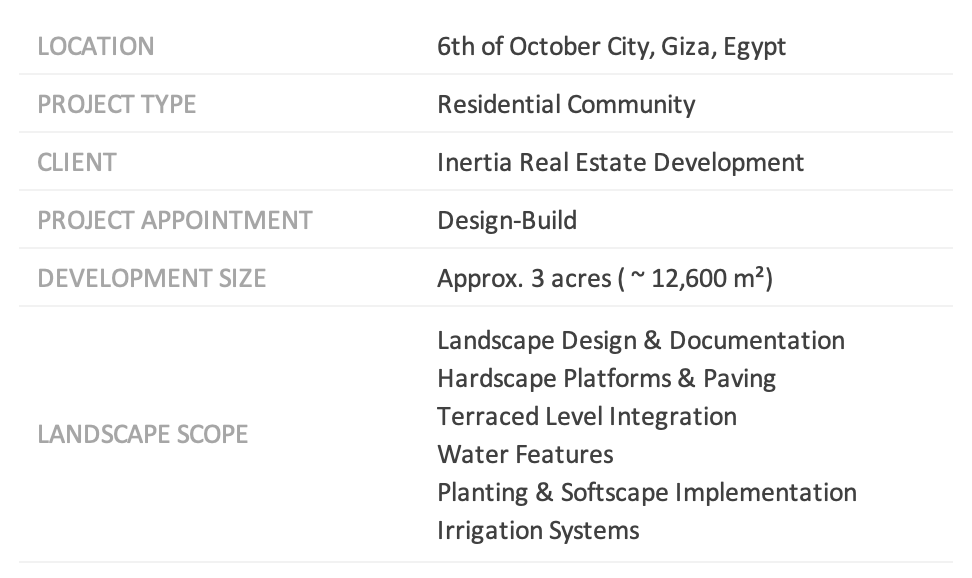Select the 'Terraced Level Integration' line
972x578 pixels.
click(x=587, y=416)
